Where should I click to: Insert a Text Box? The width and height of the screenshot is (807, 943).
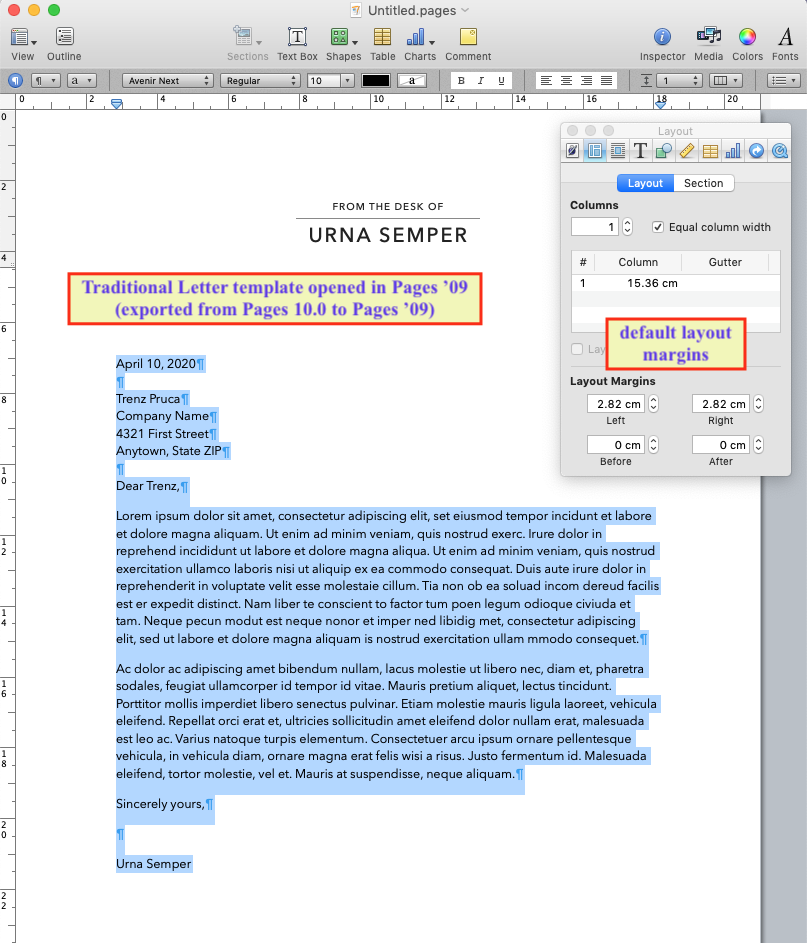tap(297, 44)
